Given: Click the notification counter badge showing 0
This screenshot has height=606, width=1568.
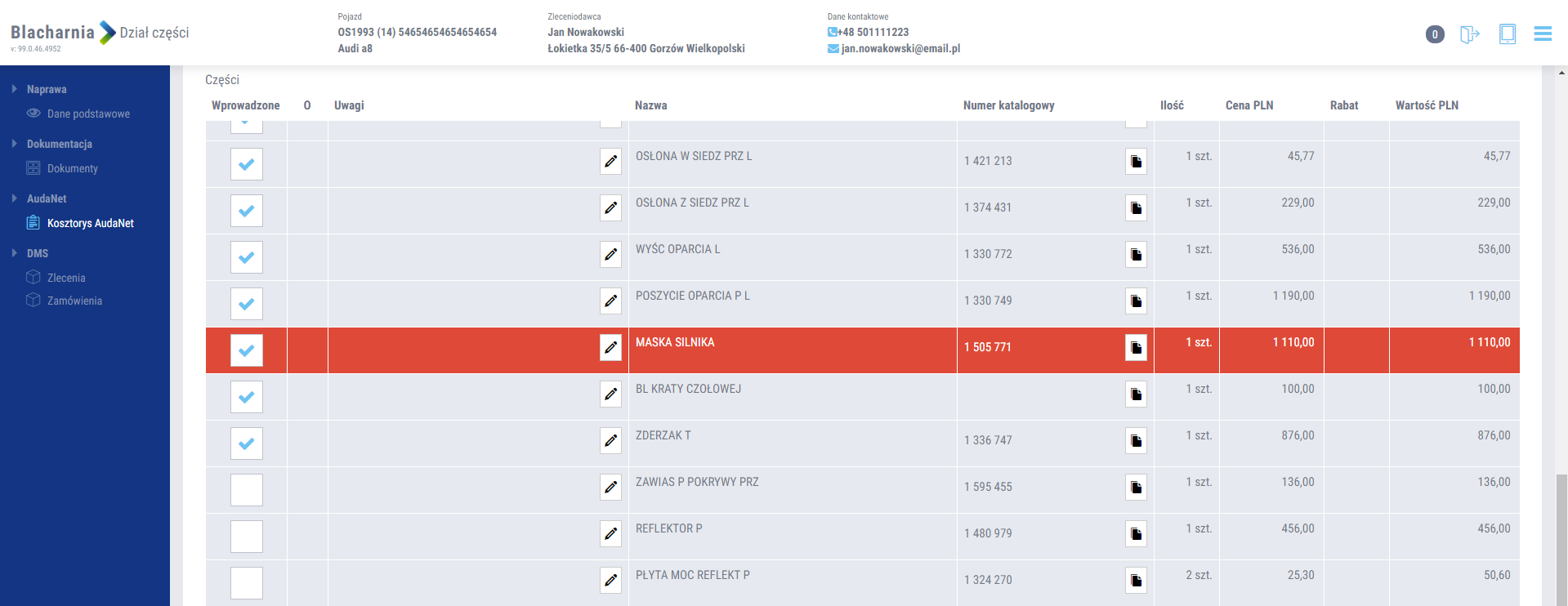Looking at the screenshot, I should 1435,34.
